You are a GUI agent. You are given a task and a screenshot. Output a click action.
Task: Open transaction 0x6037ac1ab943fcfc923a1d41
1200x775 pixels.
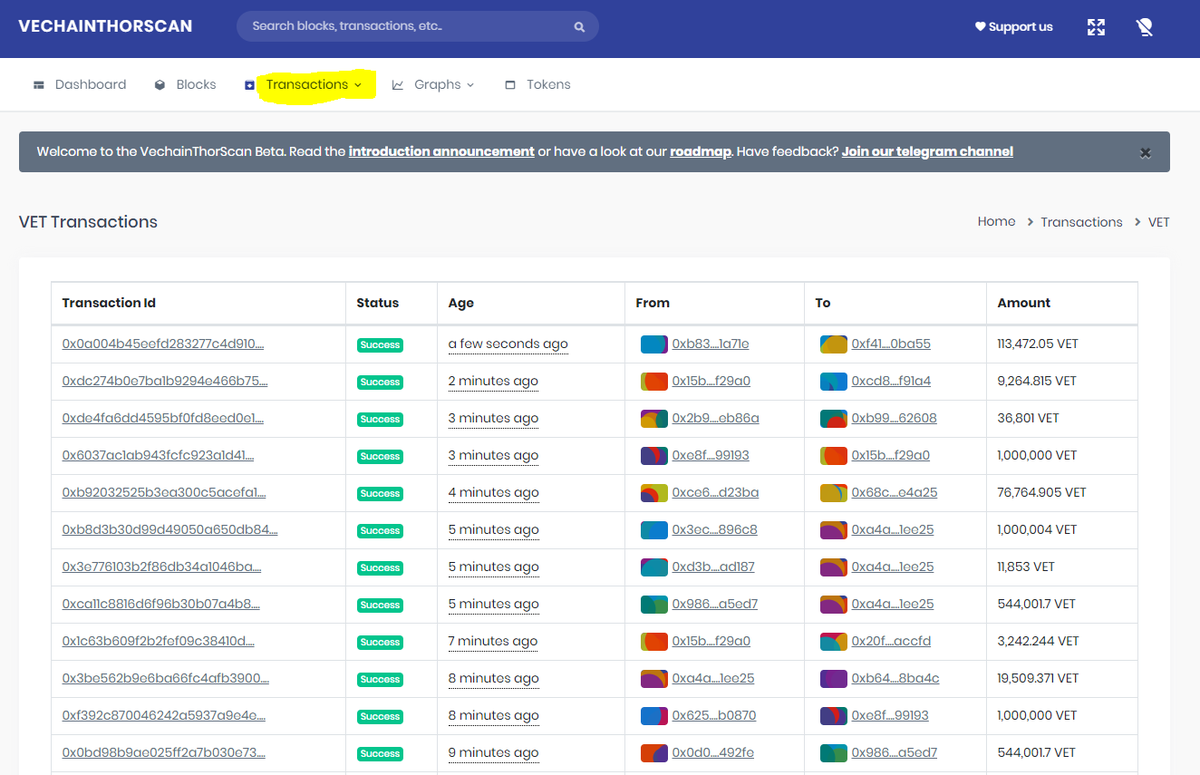[x=158, y=455]
